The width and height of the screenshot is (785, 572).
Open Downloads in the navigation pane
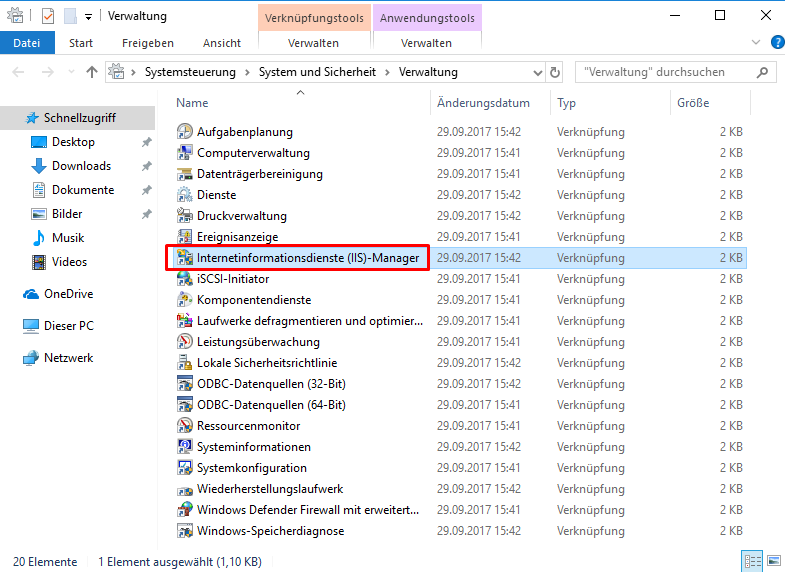tap(81, 166)
